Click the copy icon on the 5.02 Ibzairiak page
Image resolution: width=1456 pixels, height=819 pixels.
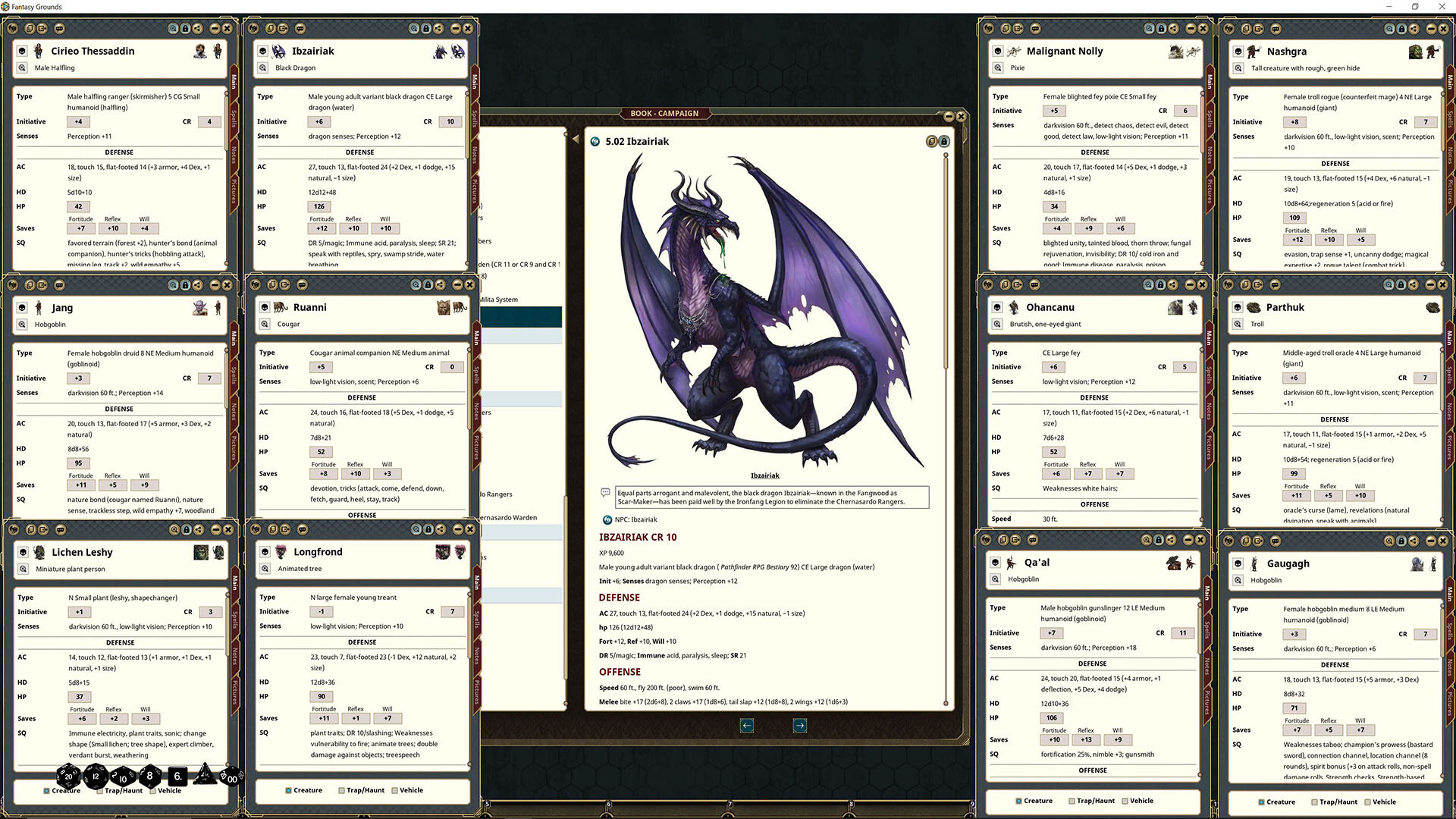tap(930, 141)
